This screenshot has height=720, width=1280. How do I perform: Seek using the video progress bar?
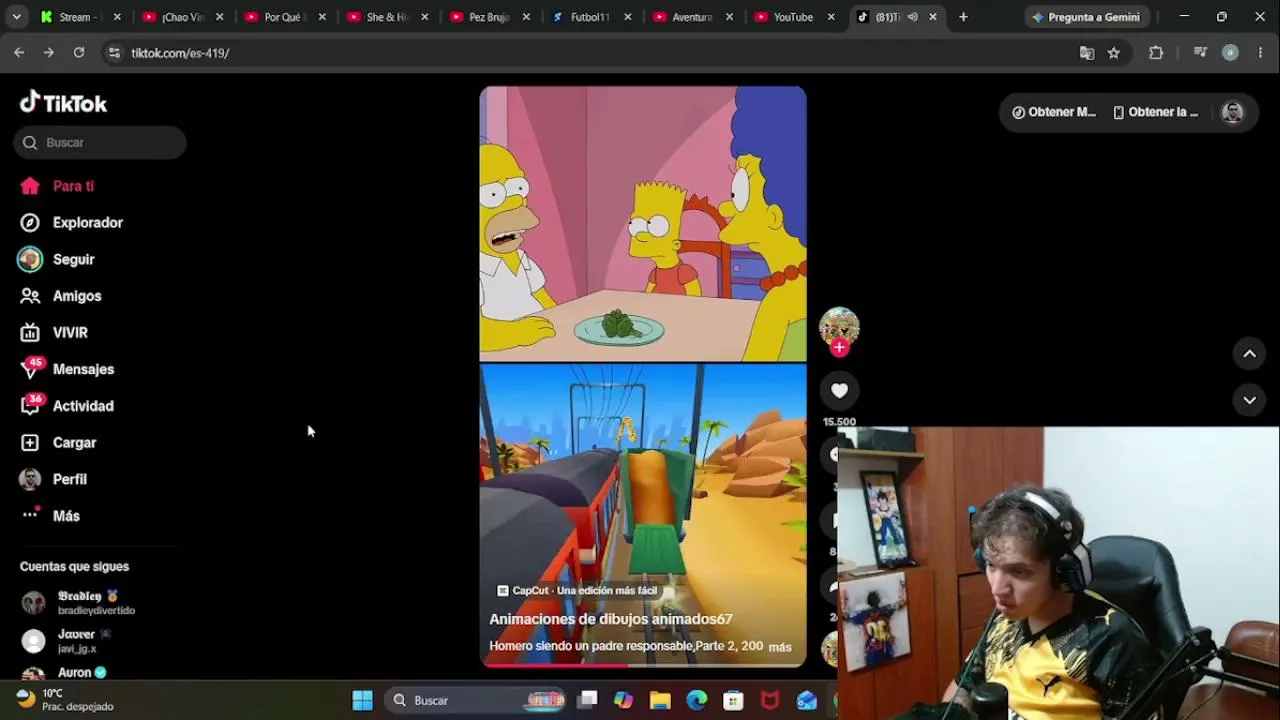(643, 665)
